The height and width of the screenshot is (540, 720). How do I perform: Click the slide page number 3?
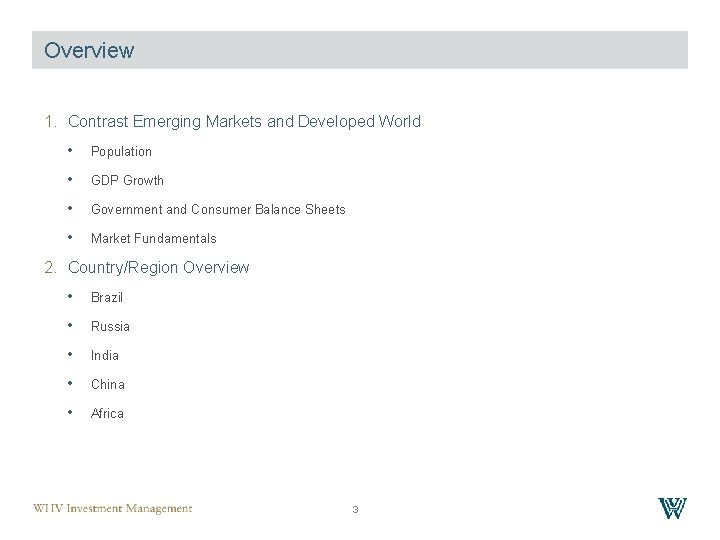pos(355,510)
